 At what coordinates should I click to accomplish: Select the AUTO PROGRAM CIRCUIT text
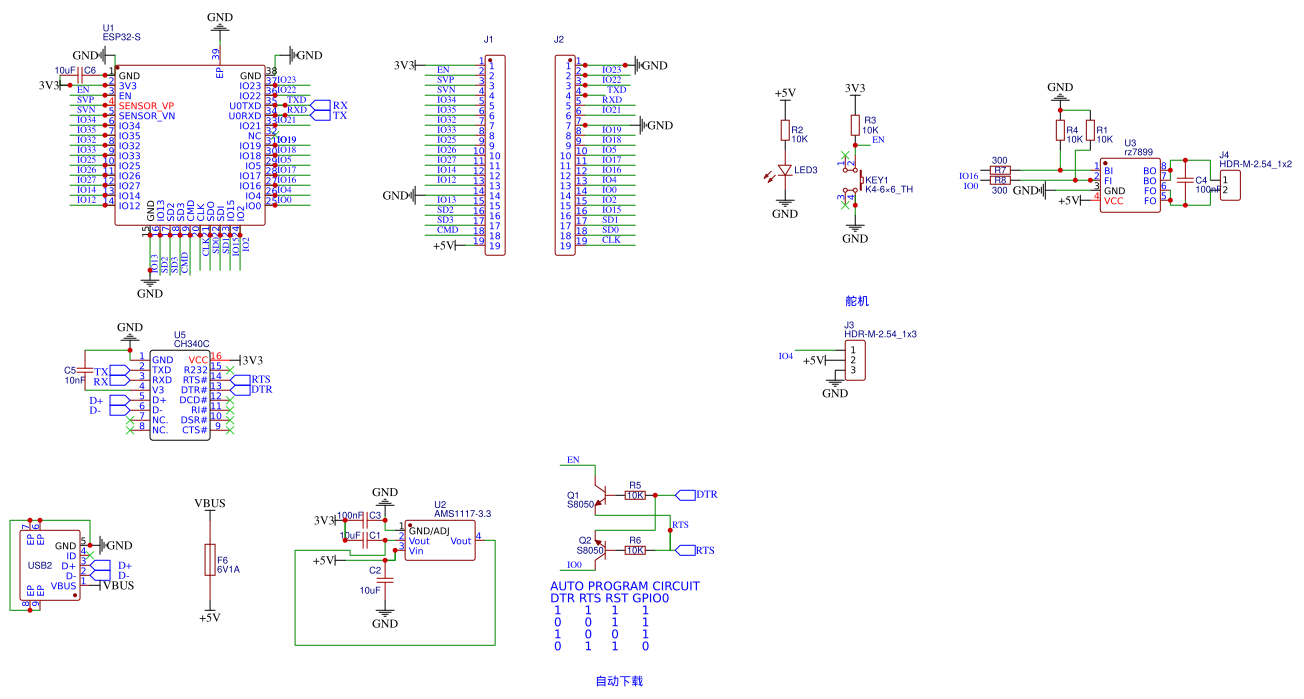pyautogui.click(x=625, y=586)
